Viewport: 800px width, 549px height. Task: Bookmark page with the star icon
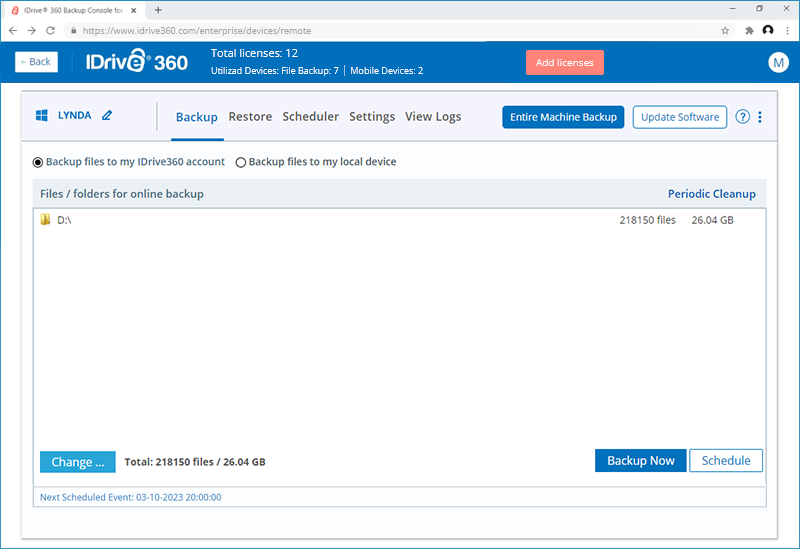[725, 31]
